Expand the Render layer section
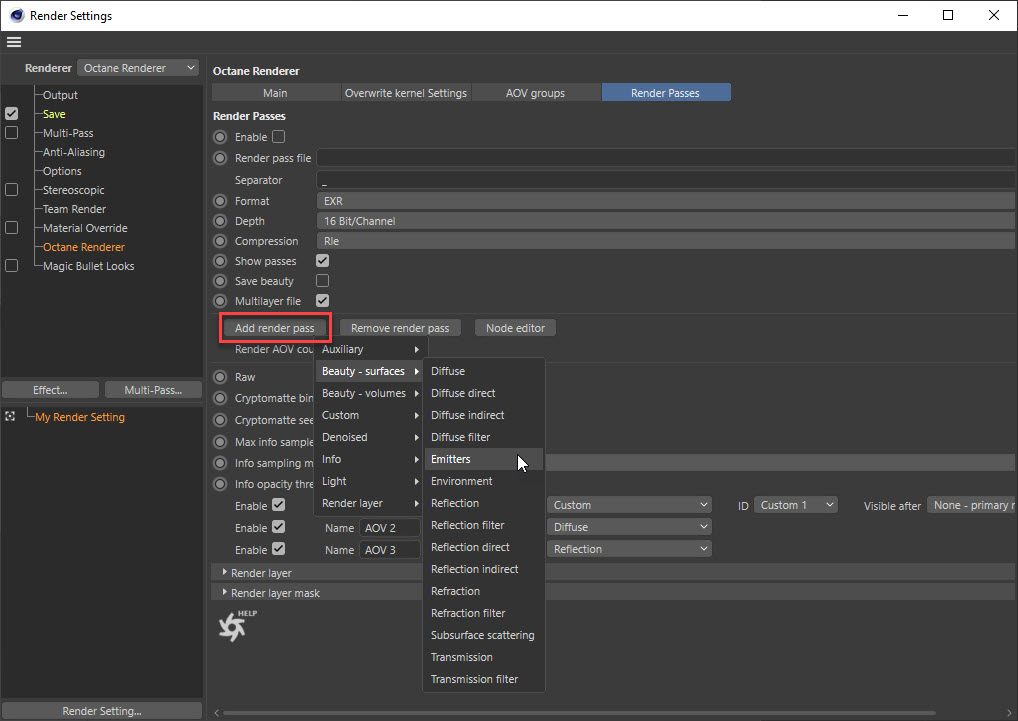Image resolution: width=1018 pixels, height=721 pixels. pyautogui.click(x=225, y=572)
